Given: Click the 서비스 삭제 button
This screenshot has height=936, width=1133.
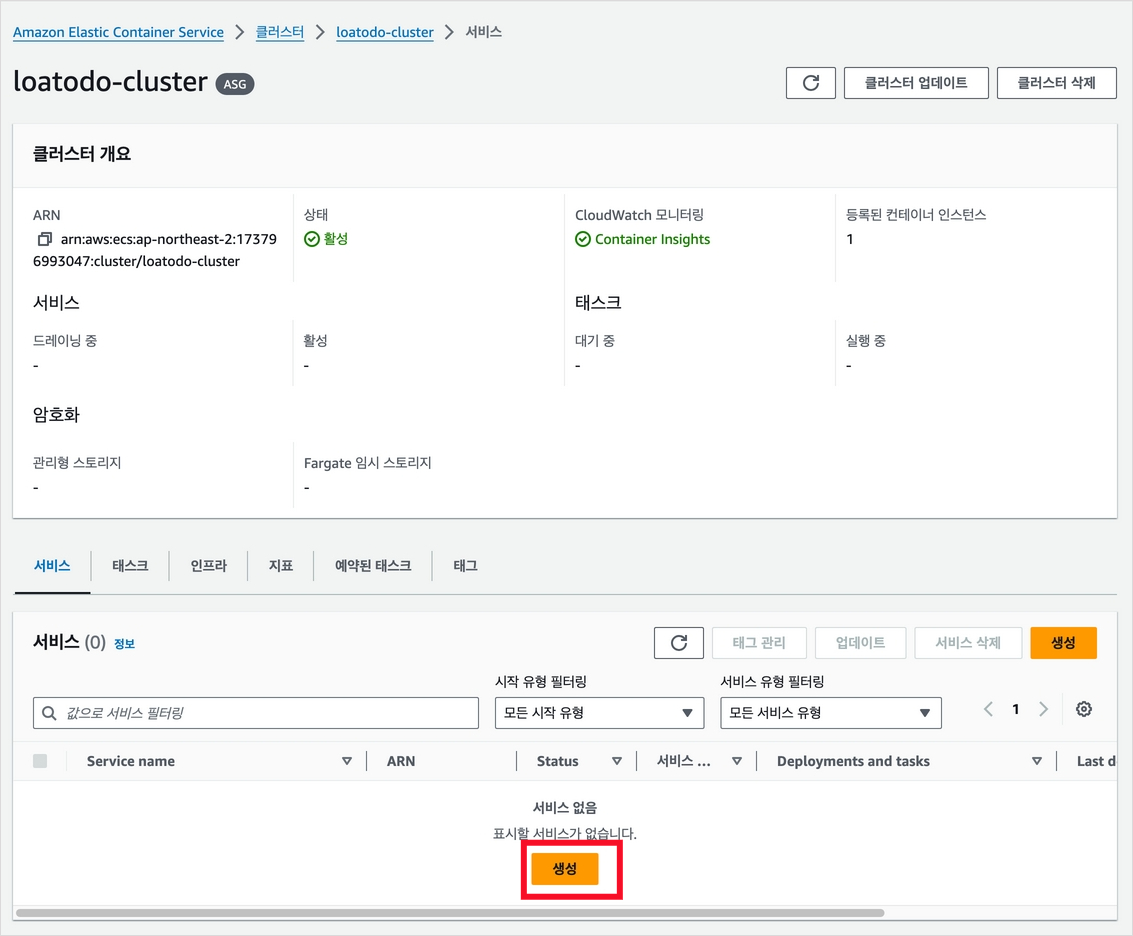Looking at the screenshot, I should point(968,643).
